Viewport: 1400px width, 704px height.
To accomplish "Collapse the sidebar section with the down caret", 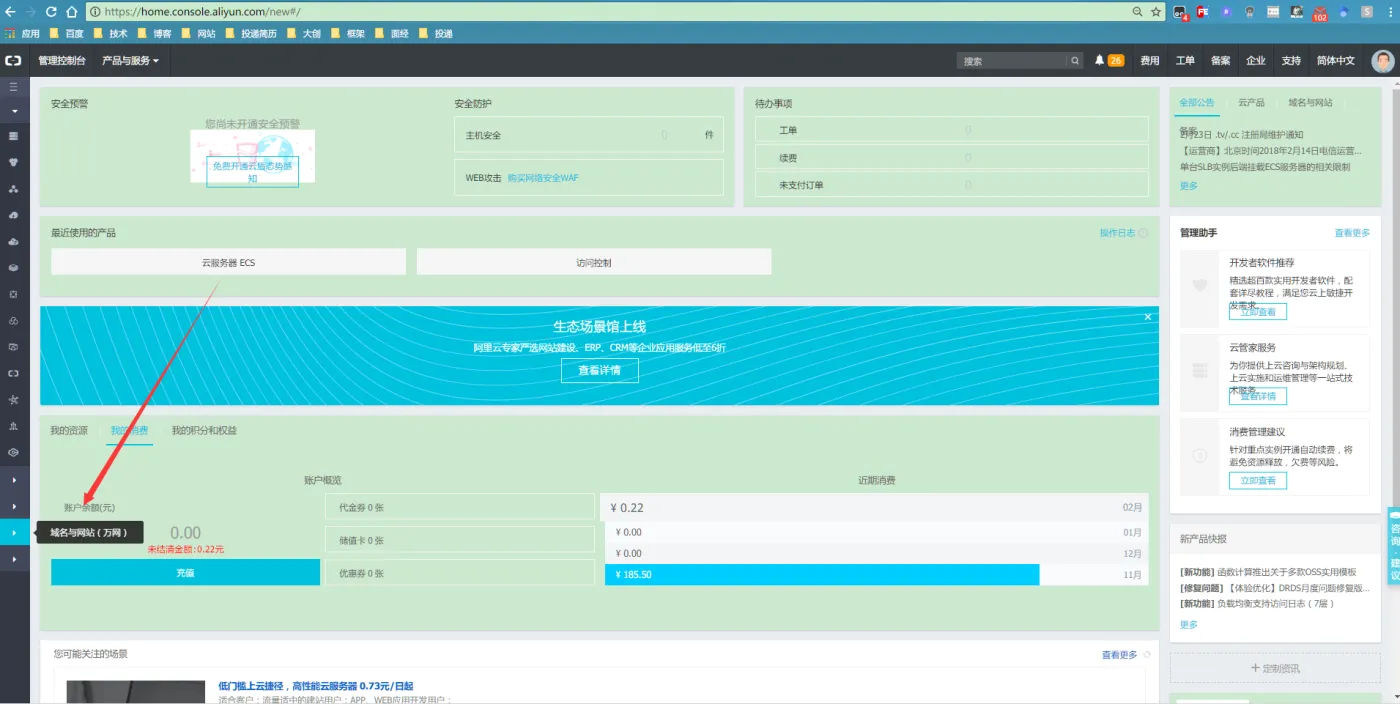I will [x=14, y=110].
